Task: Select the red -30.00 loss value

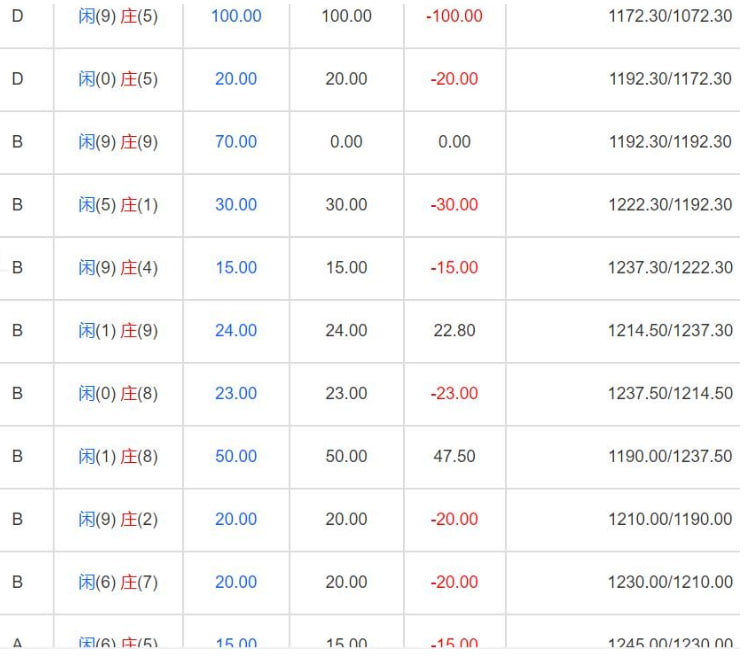Action: coord(454,205)
